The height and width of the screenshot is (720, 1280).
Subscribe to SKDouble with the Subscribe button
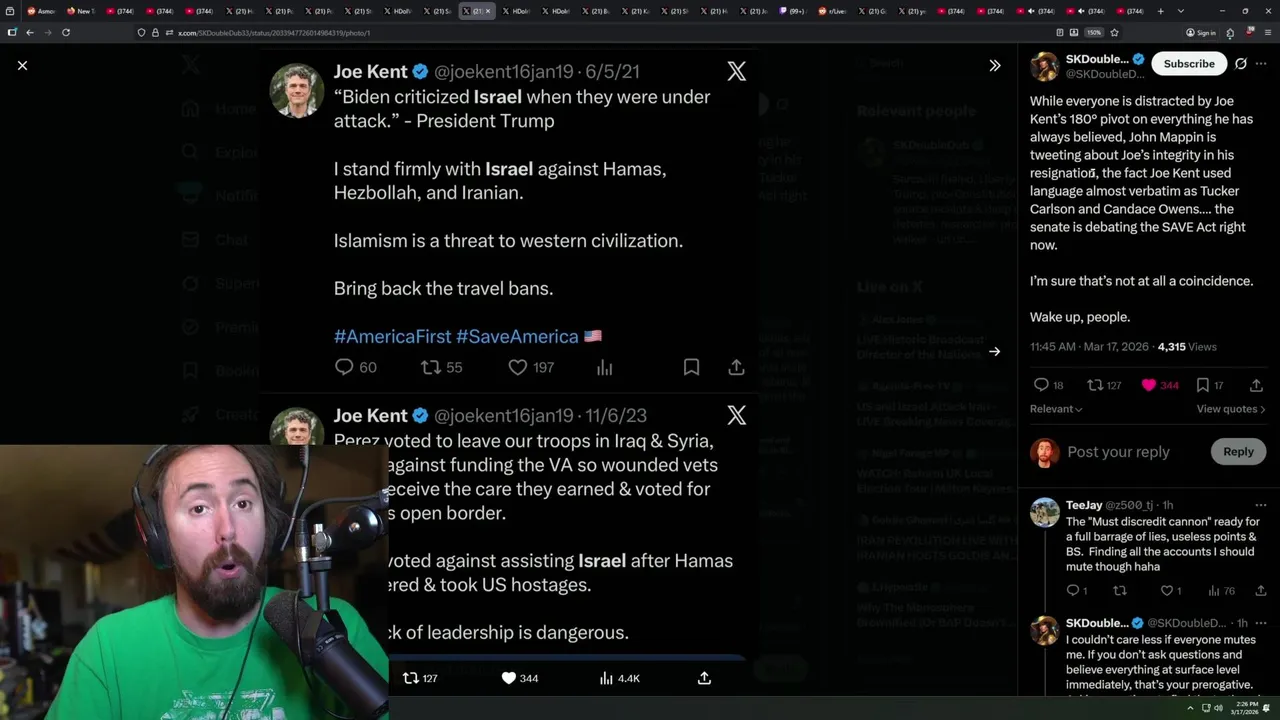[1189, 64]
